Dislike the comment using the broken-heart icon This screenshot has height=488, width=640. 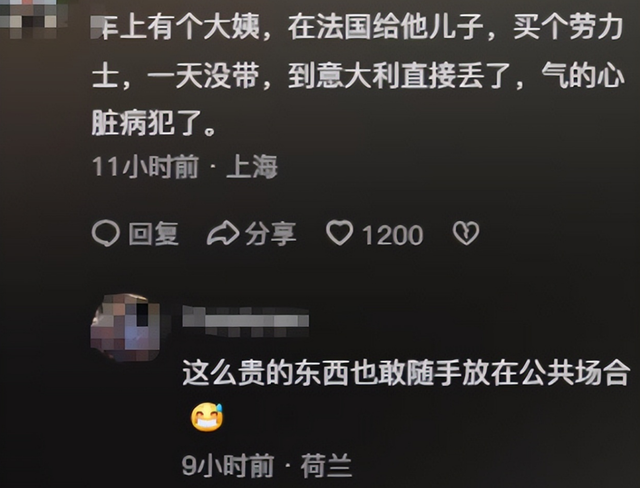point(466,233)
